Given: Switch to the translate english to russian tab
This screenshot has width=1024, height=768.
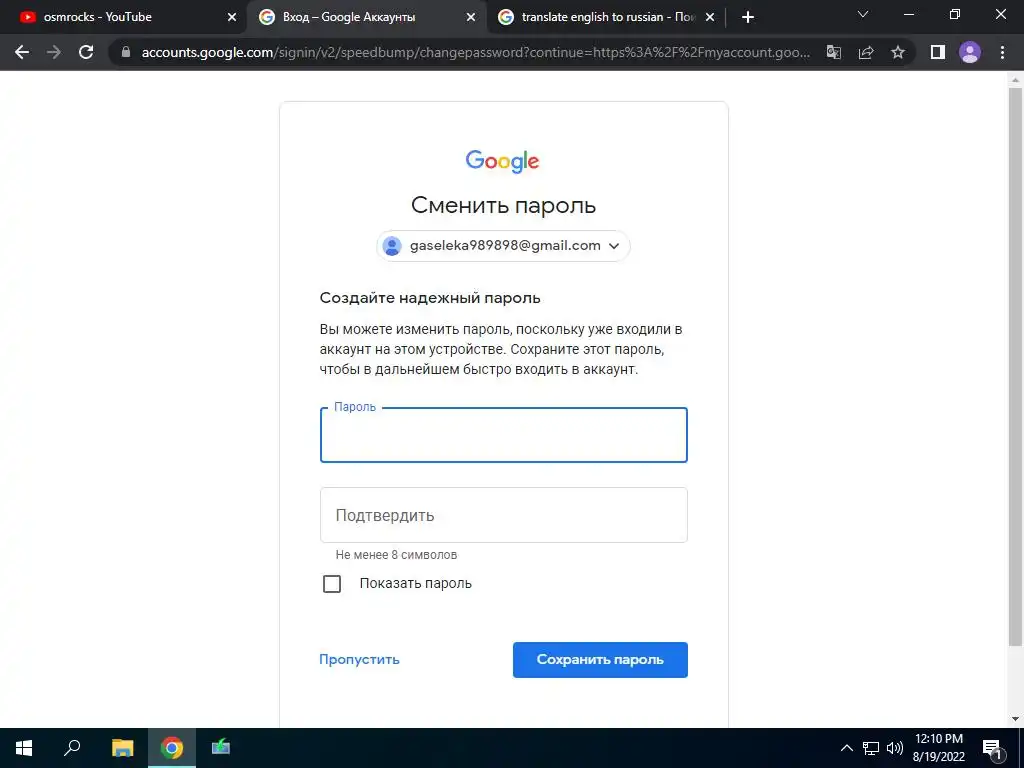Looking at the screenshot, I should 605,17.
